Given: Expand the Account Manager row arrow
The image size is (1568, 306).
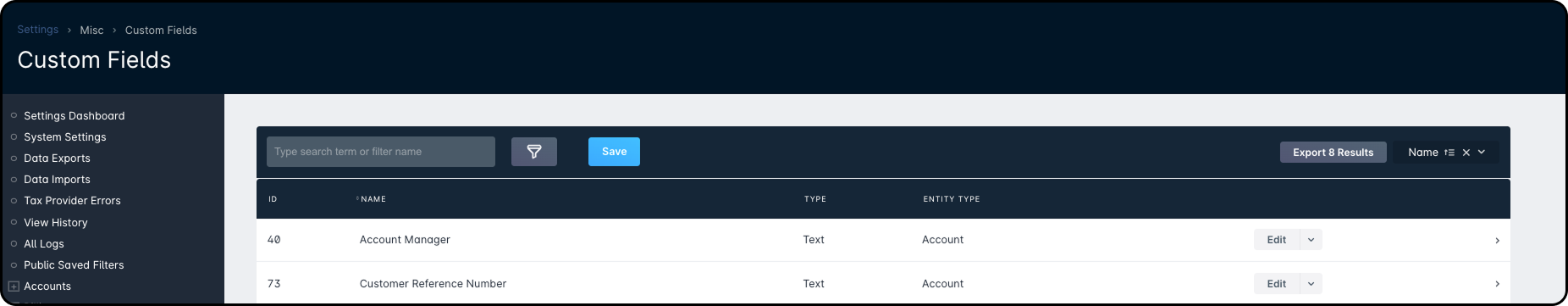Looking at the screenshot, I should [x=1497, y=241].
